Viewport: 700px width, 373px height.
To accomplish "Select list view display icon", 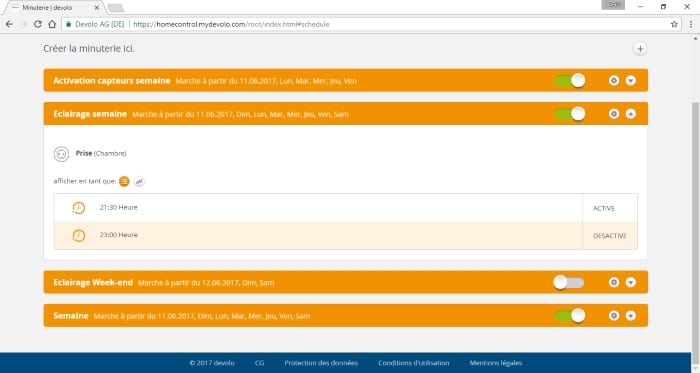I will coord(124,181).
